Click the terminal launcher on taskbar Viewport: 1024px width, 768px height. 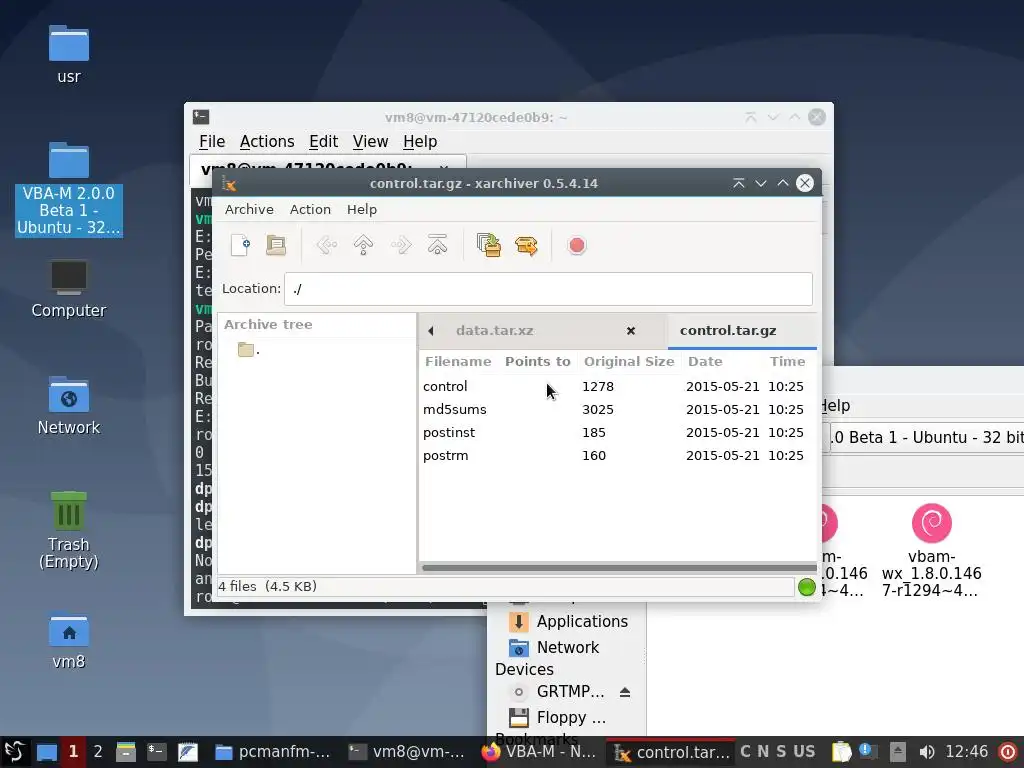point(157,752)
